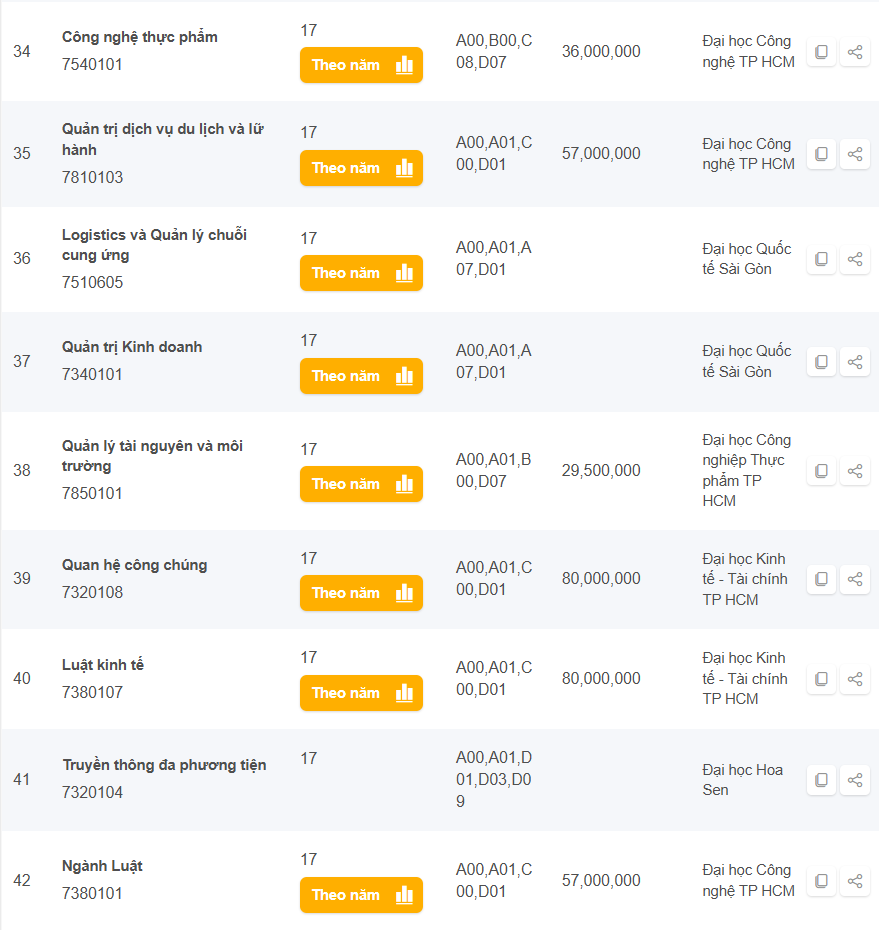Screen dimensions: 879x930
Task: Select the Quản trị Kinh doanh major name
Action: [x=132, y=347]
